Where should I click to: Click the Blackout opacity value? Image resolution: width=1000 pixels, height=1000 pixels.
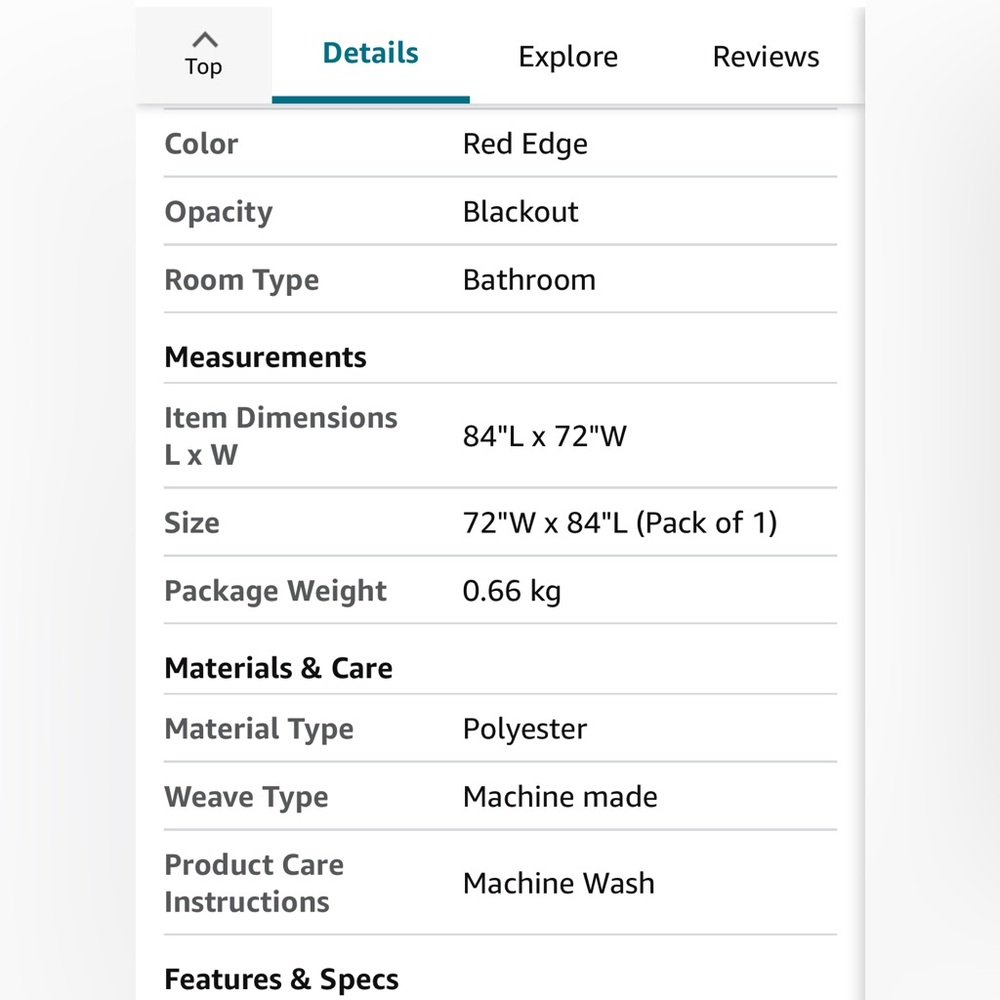[520, 212]
